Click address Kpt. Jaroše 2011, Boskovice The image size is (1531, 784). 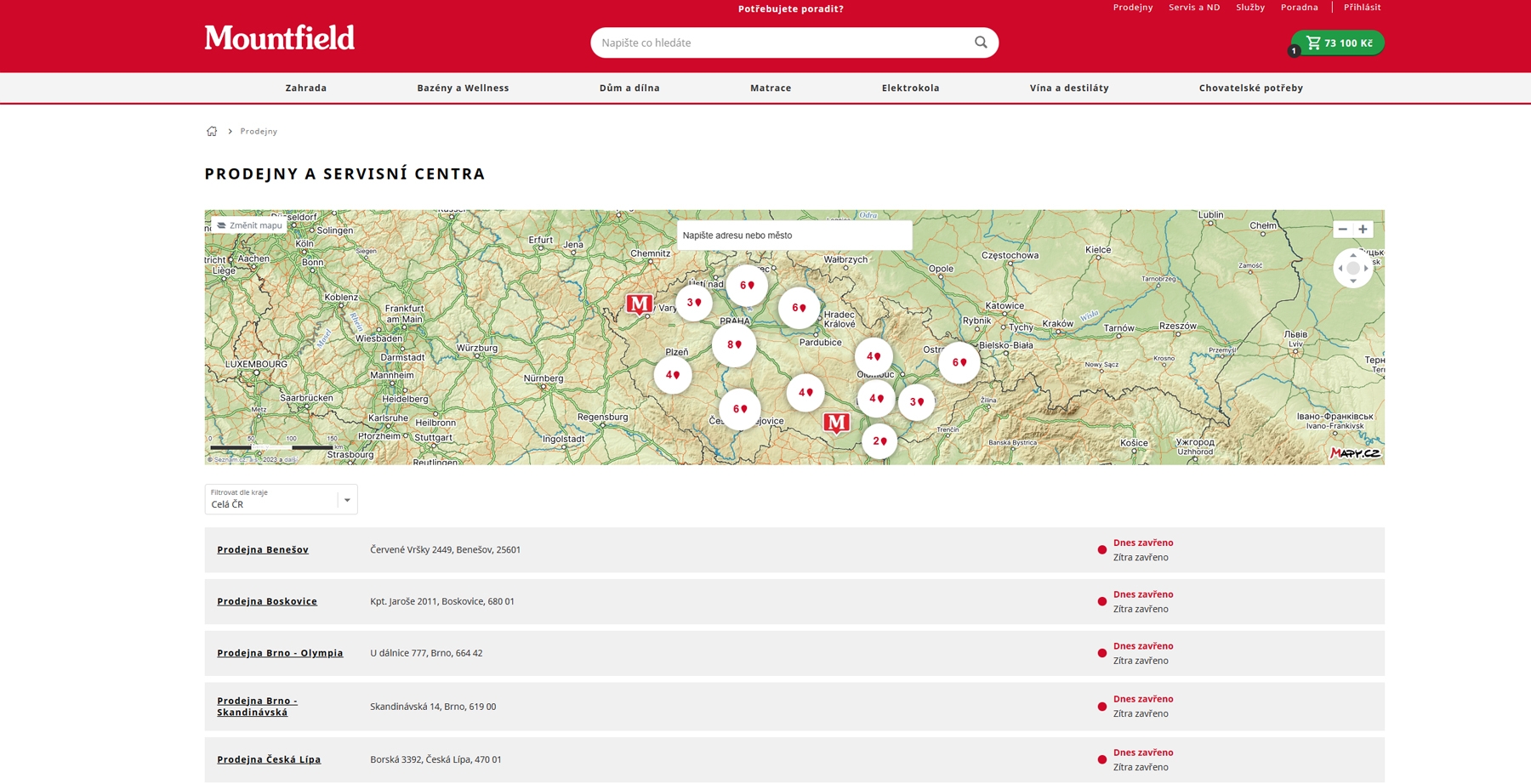point(442,601)
